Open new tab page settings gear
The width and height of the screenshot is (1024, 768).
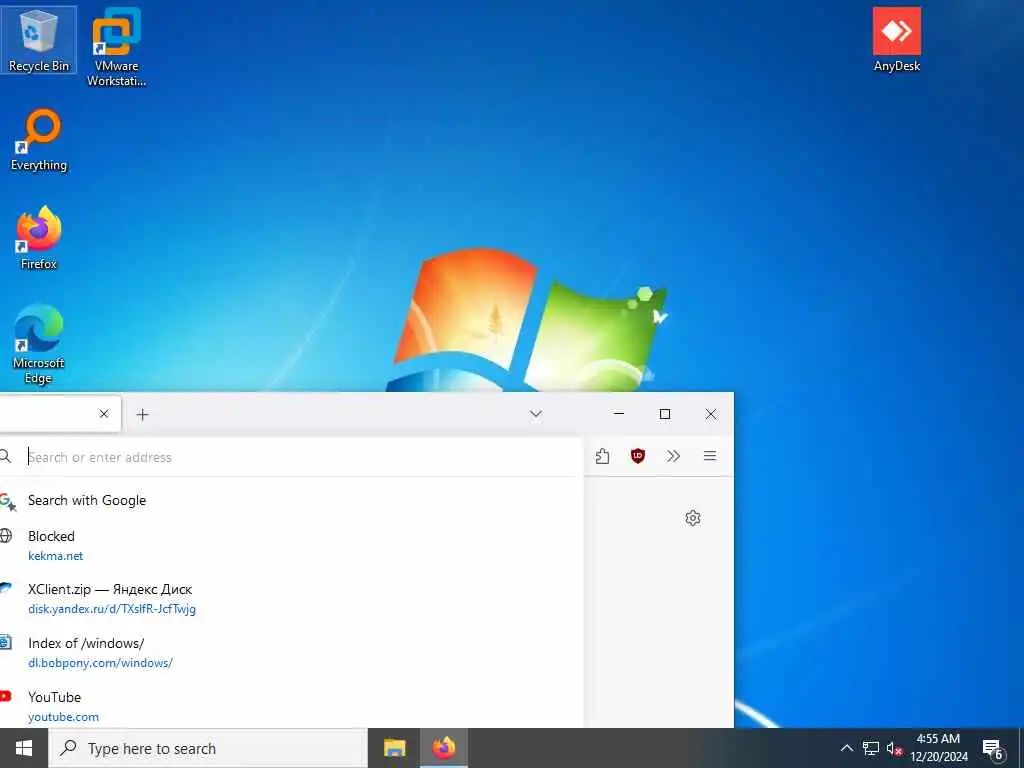tap(693, 518)
